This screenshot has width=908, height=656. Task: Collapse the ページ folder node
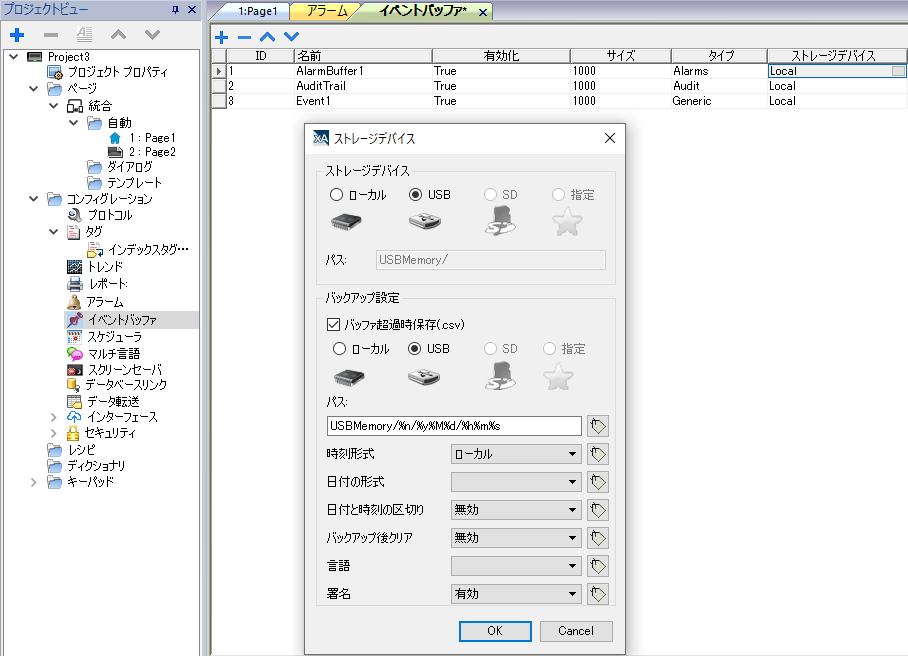(x=34, y=89)
